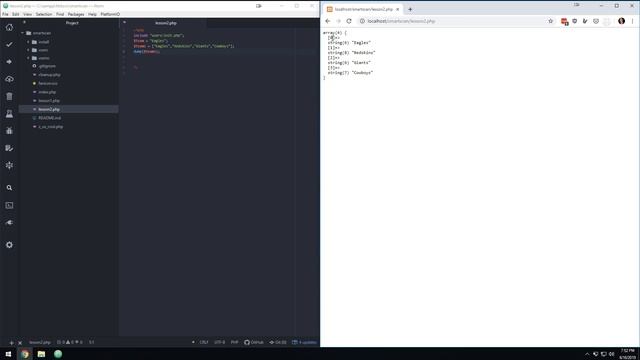Open the Find menu in Atom
640x360 pixels.
60,14
